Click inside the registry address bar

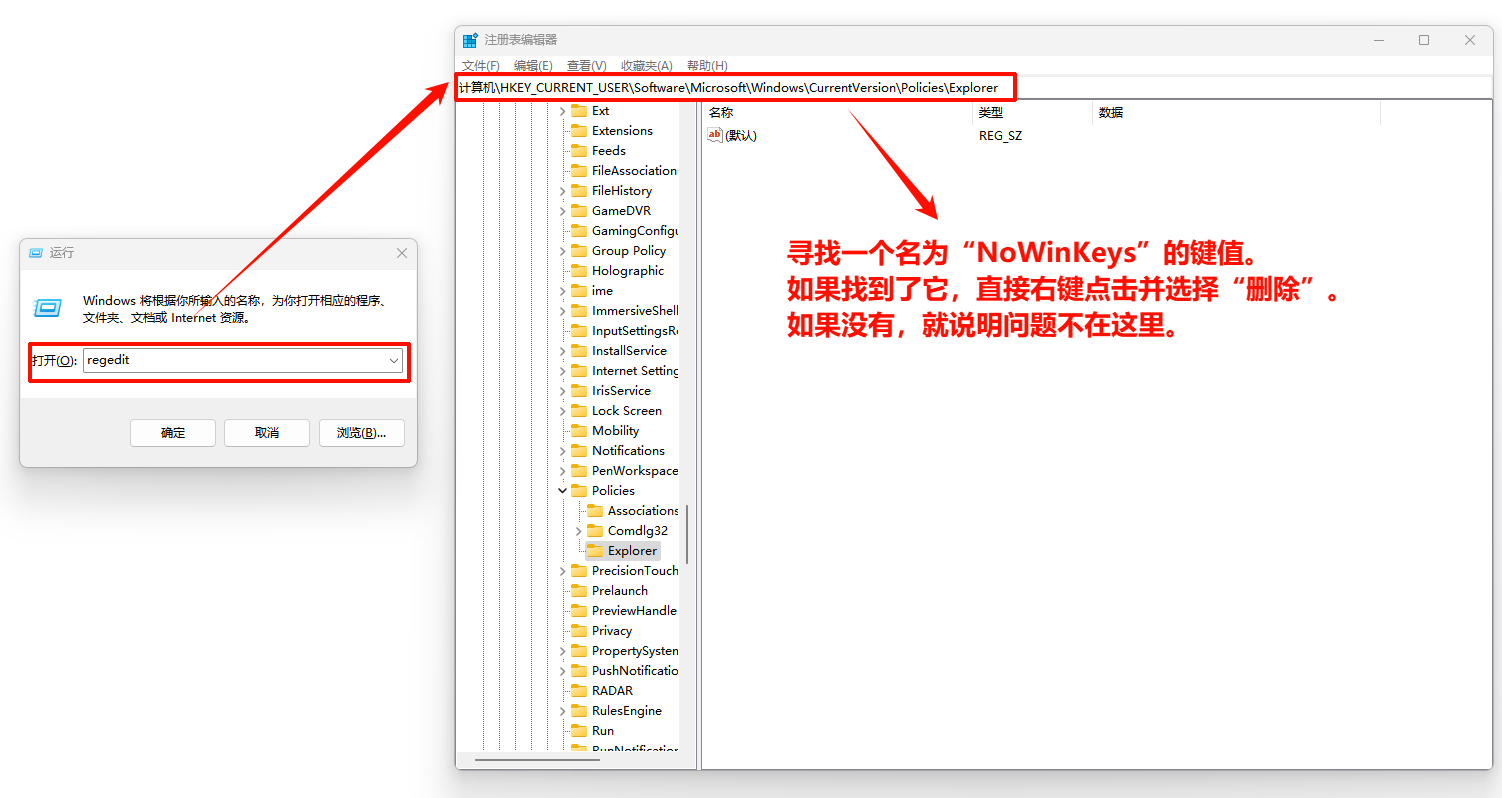pyautogui.click(x=736, y=87)
